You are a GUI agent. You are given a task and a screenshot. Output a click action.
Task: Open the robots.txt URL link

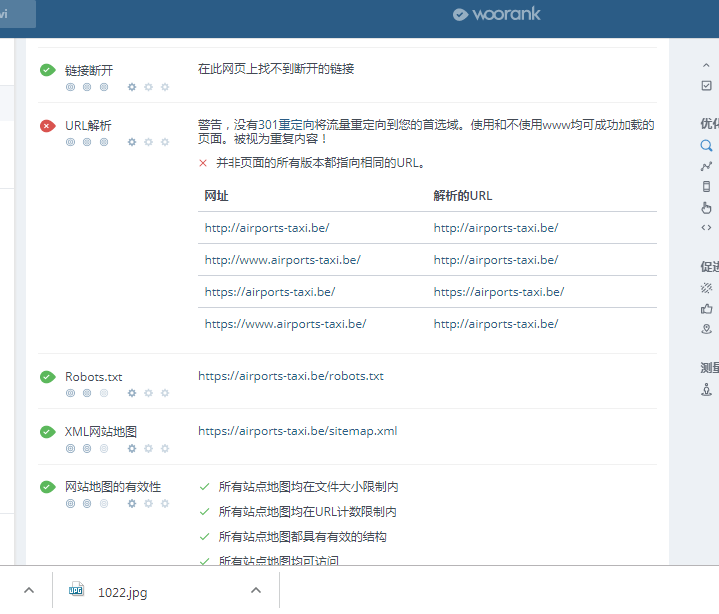point(291,376)
